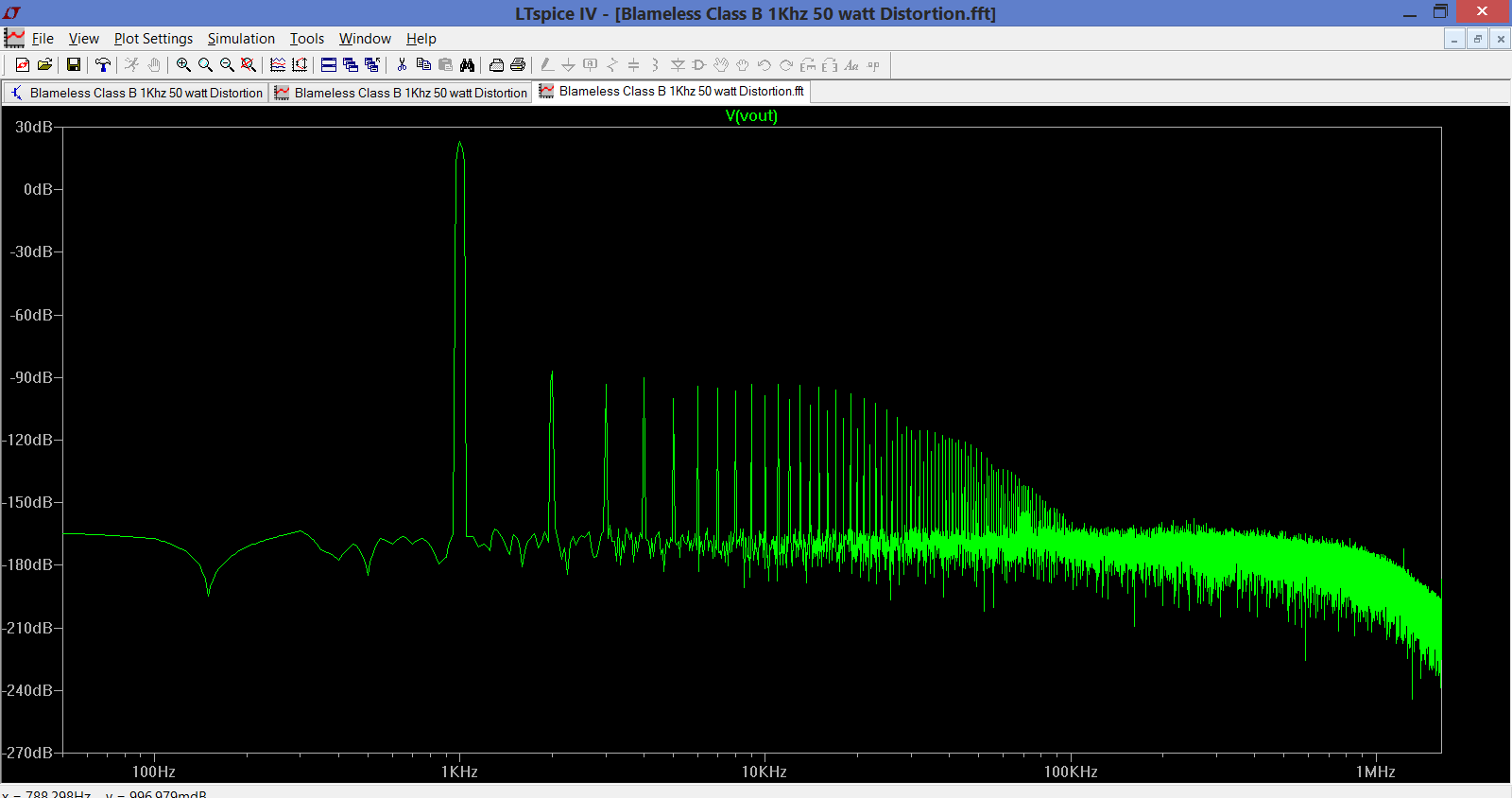Open the Window menu
1512x798 pixels.
click(x=365, y=39)
